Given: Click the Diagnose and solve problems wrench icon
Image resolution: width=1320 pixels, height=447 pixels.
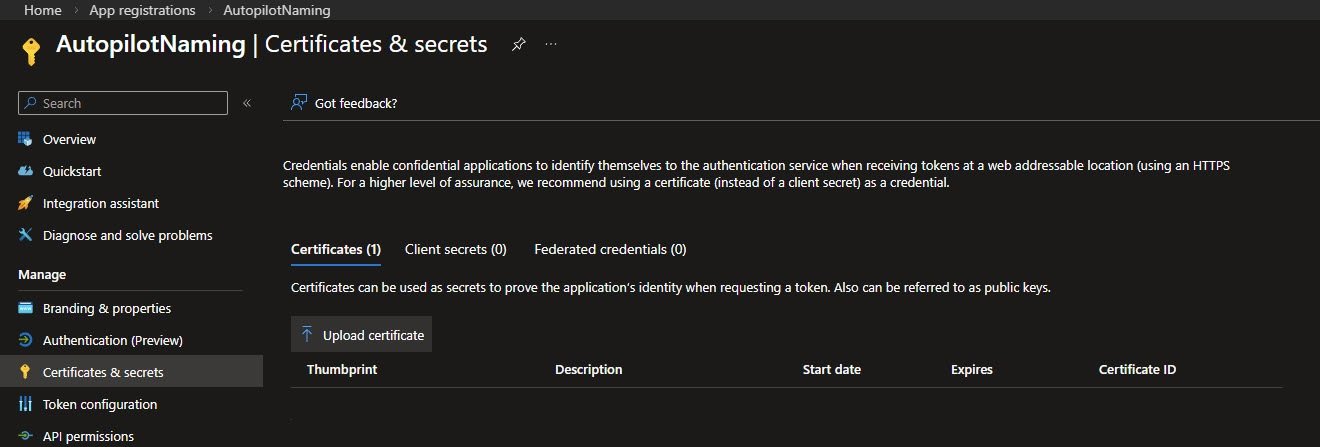Looking at the screenshot, I should pos(26,235).
